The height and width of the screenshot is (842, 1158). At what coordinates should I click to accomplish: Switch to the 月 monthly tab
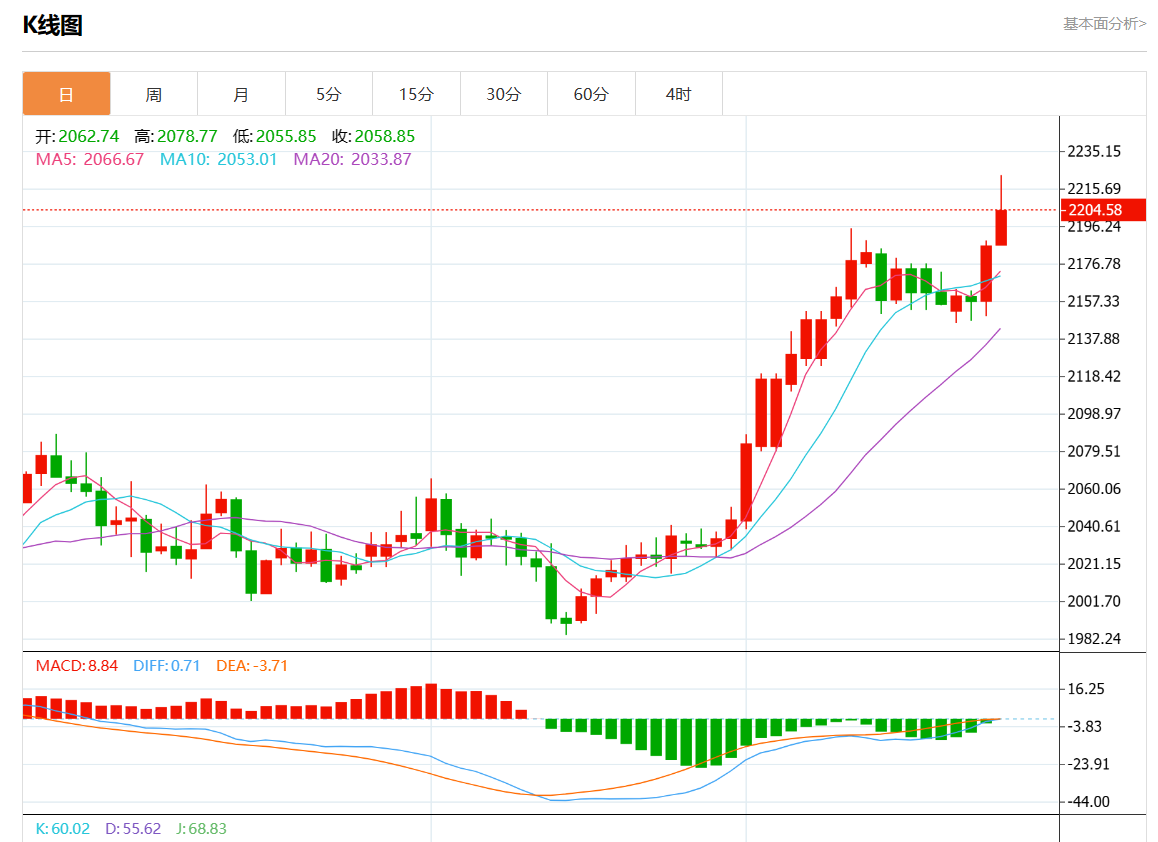pos(241,95)
